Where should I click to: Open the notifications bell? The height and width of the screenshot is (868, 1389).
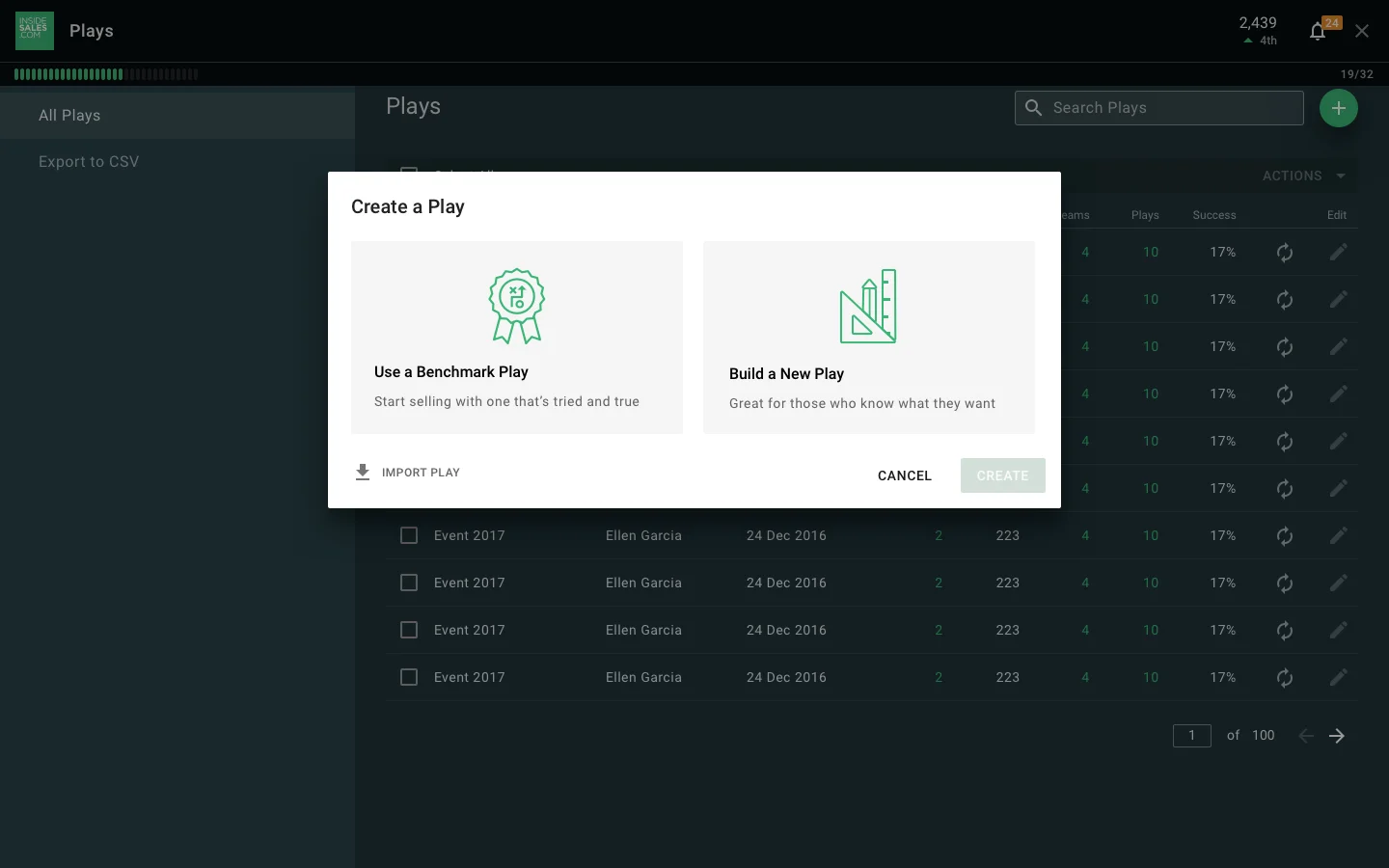pos(1318,32)
